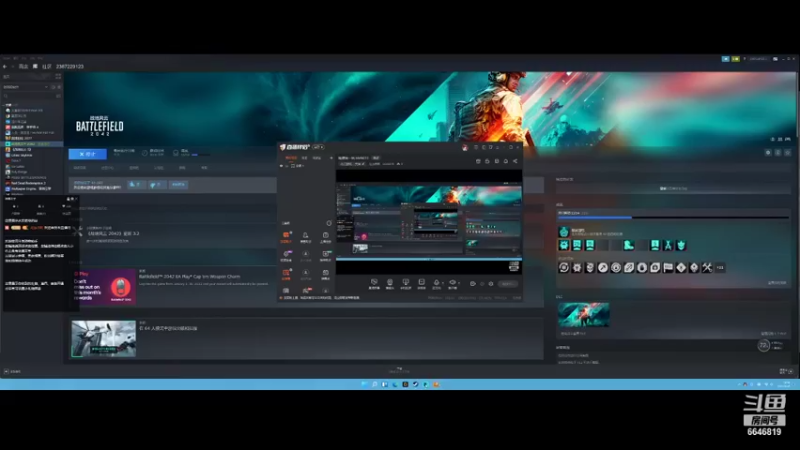Open the library filter dropdown in sidebar
The image size is (800, 450).
[x=26, y=87]
